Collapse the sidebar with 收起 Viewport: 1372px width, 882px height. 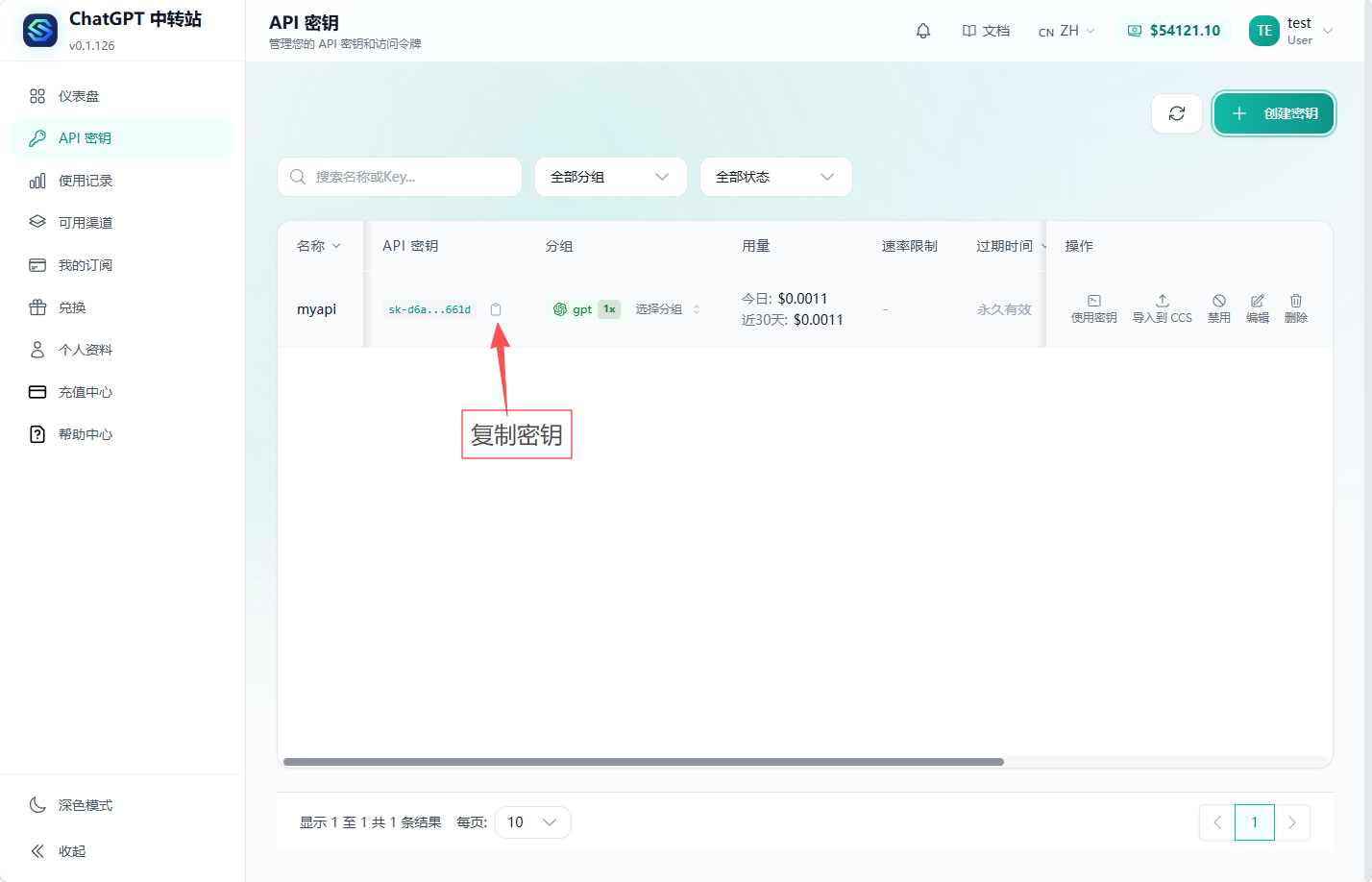point(122,851)
